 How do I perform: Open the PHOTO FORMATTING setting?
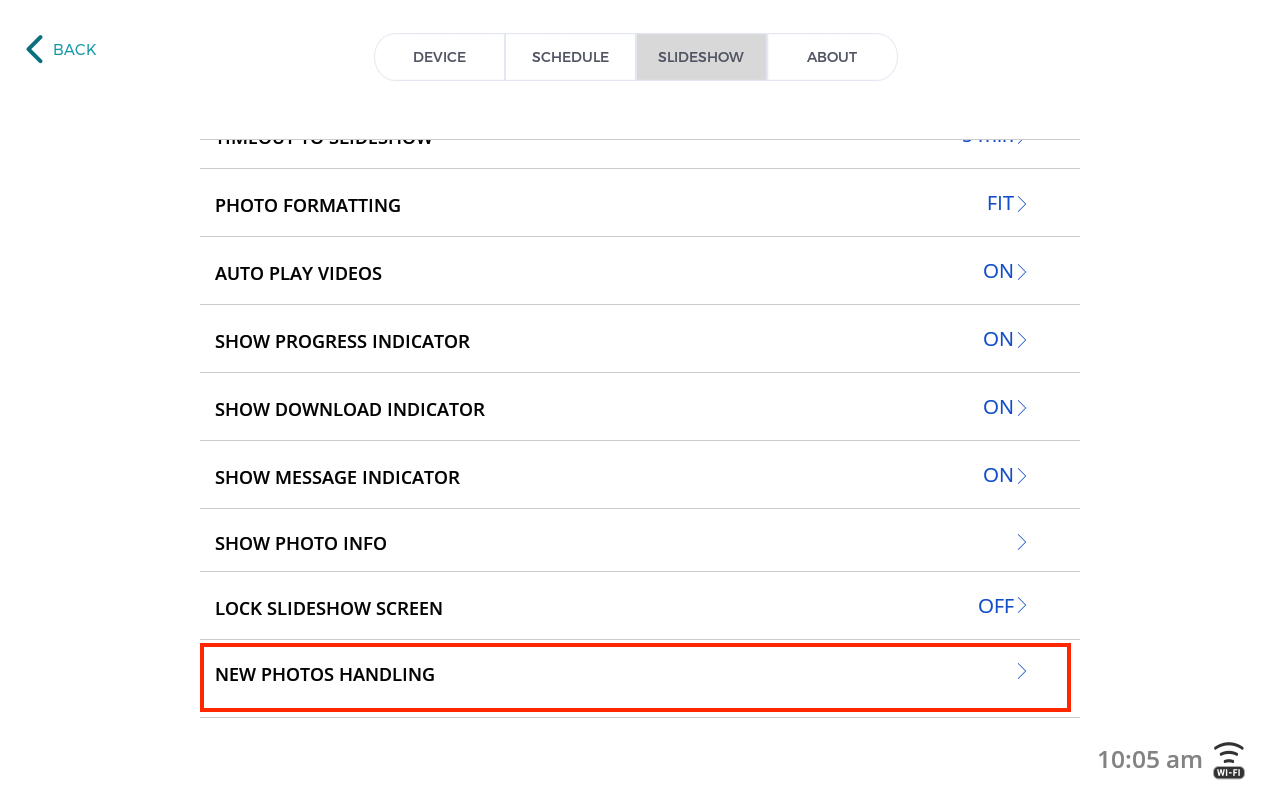(x=640, y=203)
